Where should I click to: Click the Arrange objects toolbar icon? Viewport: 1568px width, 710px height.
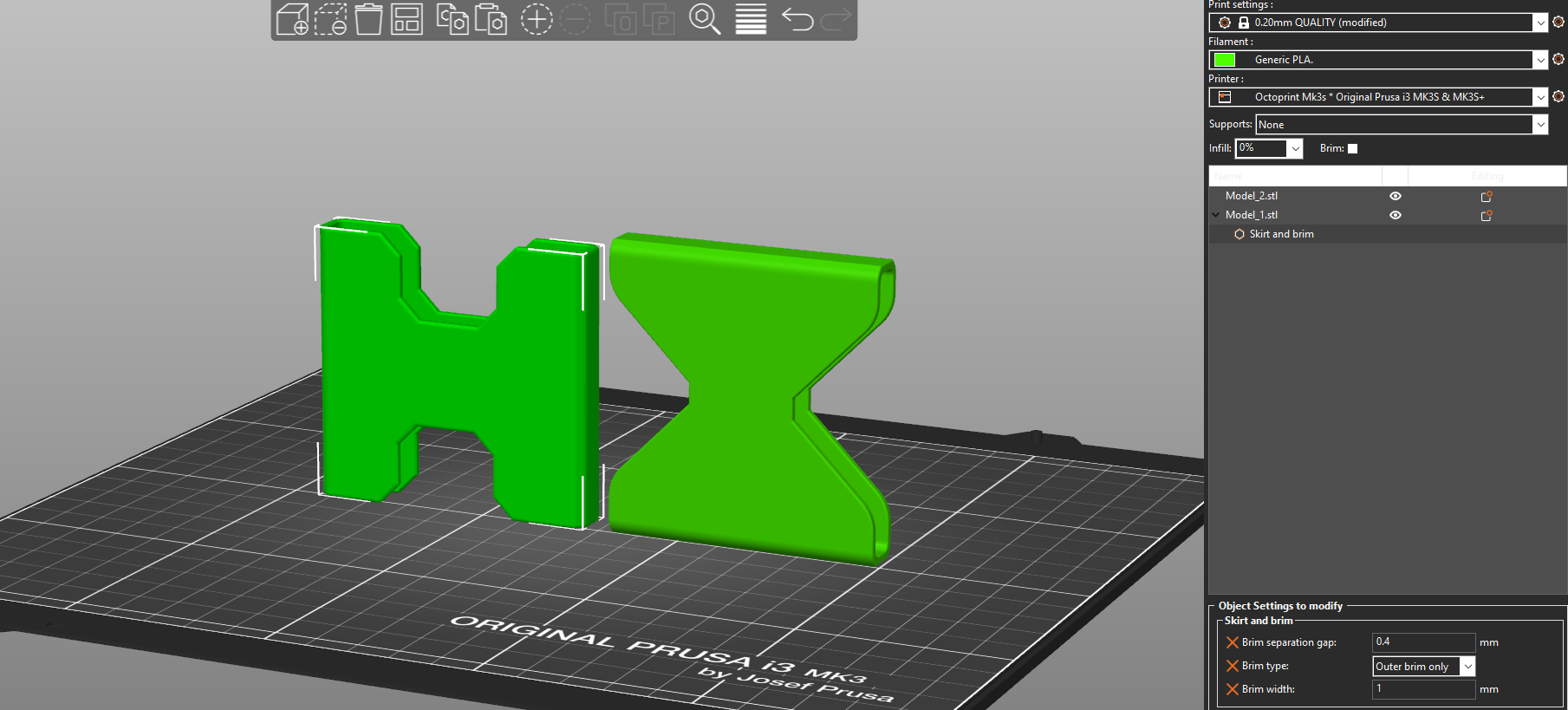click(407, 19)
